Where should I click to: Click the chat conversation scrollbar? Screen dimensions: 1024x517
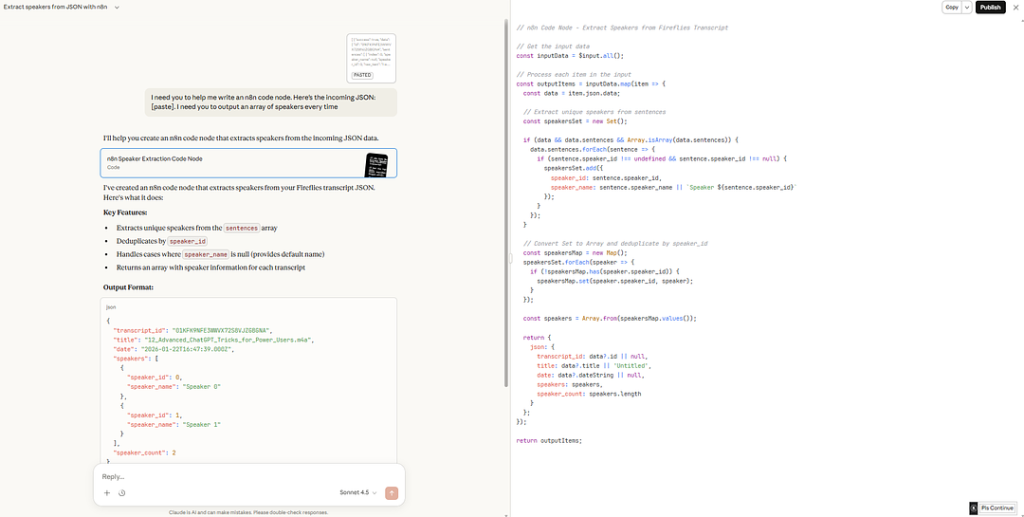pyautogui.click(x=506, y=202)
